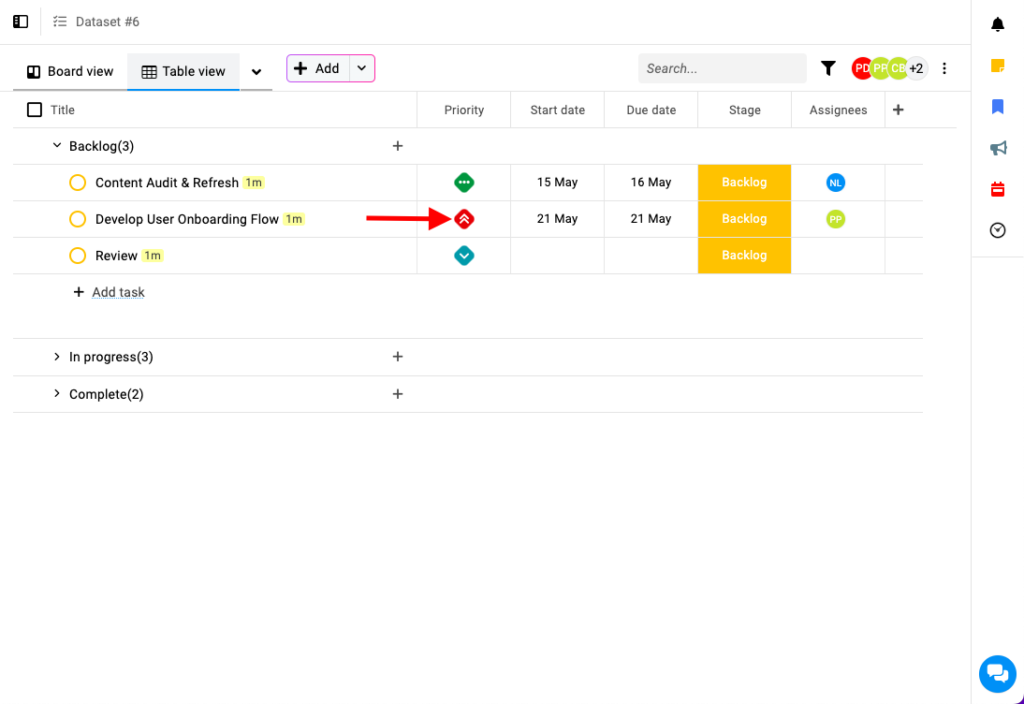Screen dimensions: 1024x704
Task: Open the chat support bubble
Action: pos(996,672)
